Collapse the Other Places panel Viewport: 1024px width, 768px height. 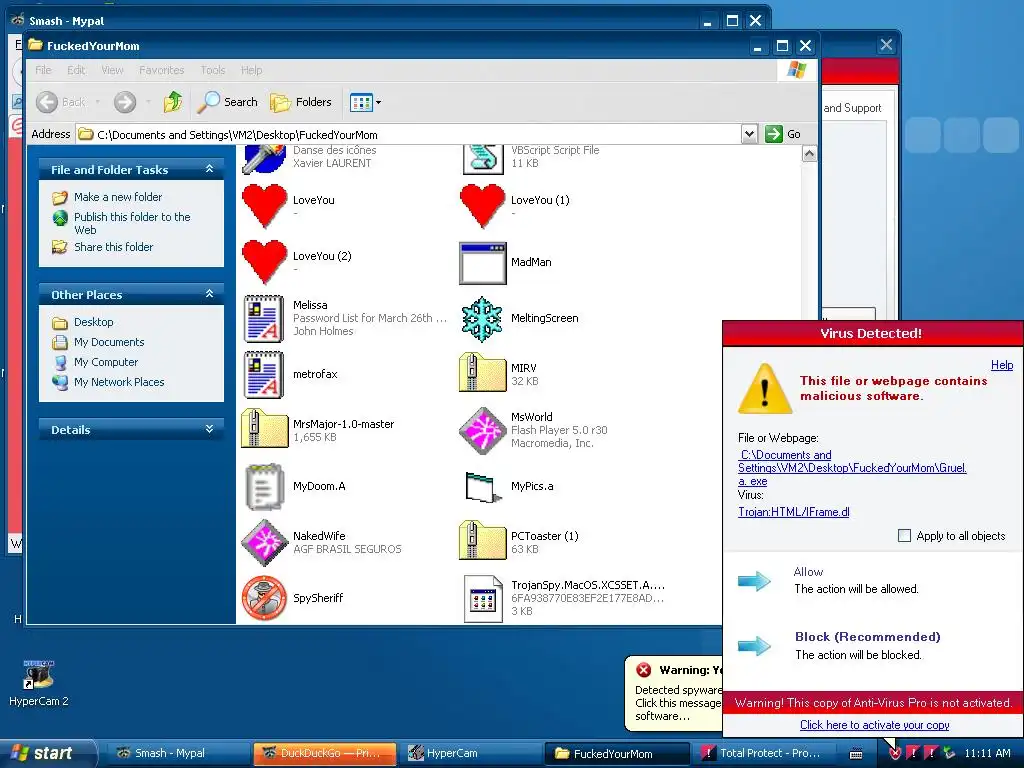(x=210, y=294)
